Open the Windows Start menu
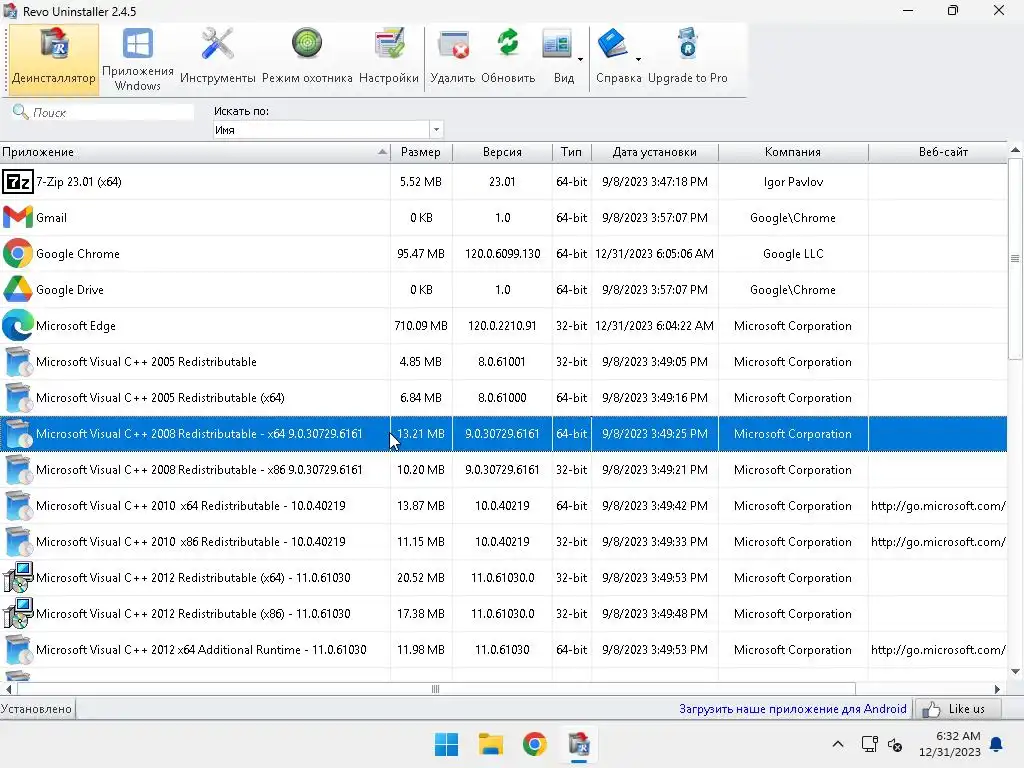Viewport: 1024px width, 768px height. [447, 744]
